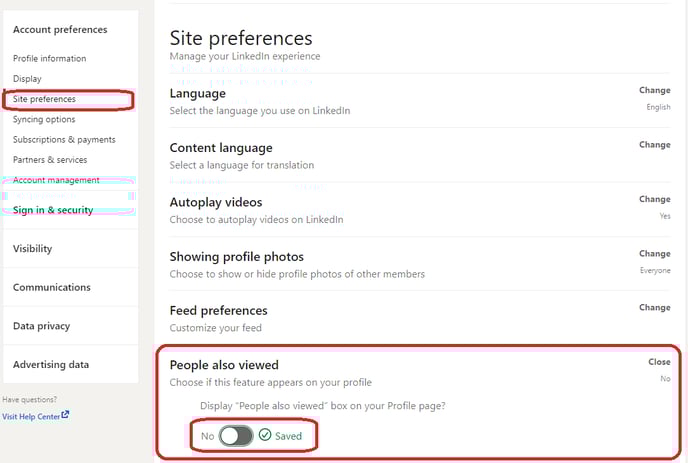Open Profile information in sidebar

pyautogui.click(x=50, y=58)
